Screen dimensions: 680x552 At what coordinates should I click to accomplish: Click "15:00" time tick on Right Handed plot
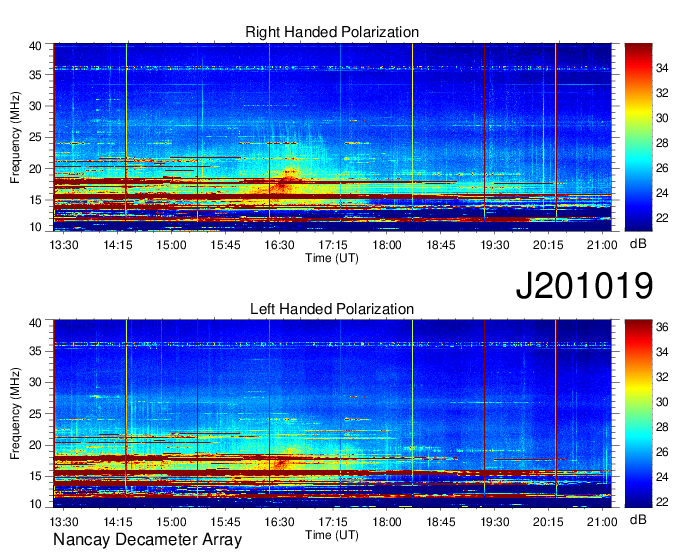click(171, 245)
